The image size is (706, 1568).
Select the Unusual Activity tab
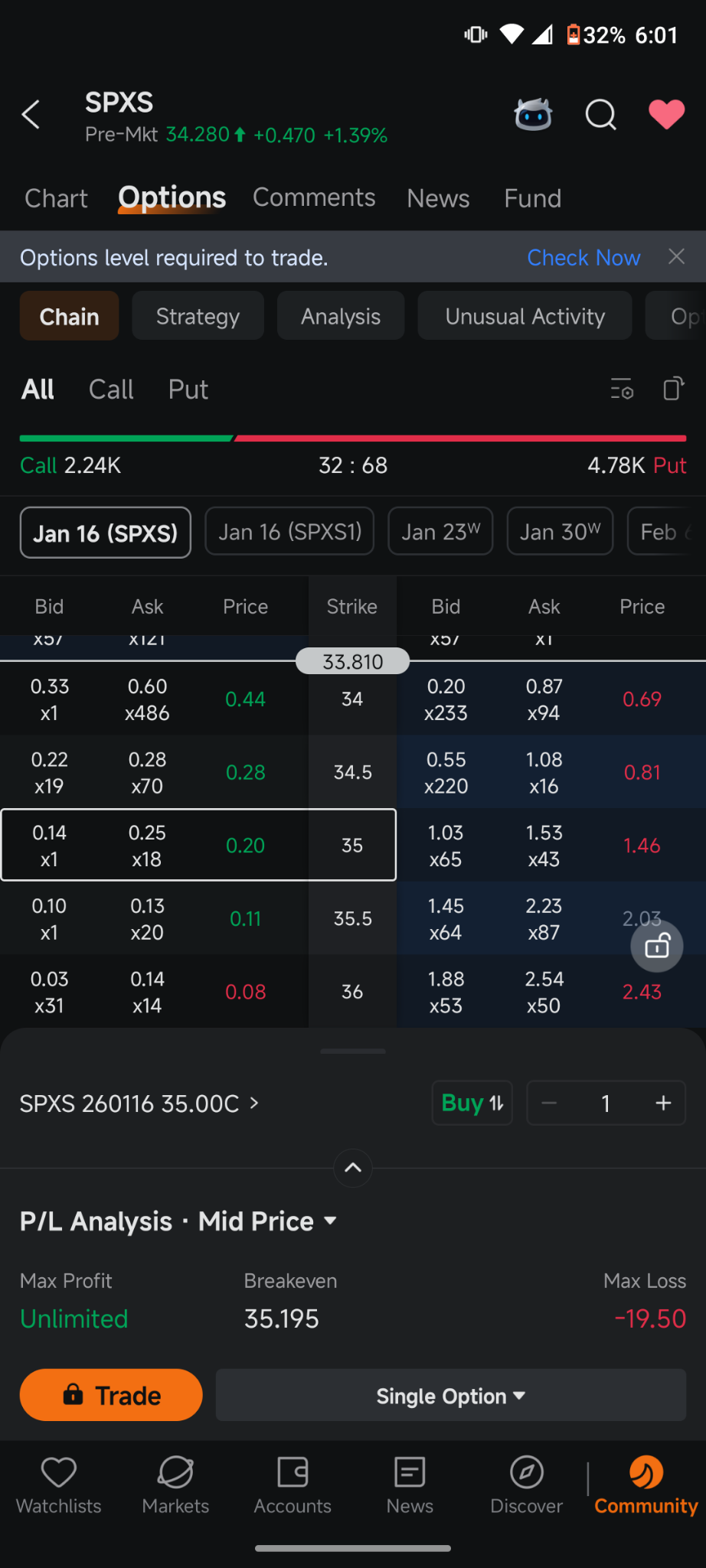point(525,317)
